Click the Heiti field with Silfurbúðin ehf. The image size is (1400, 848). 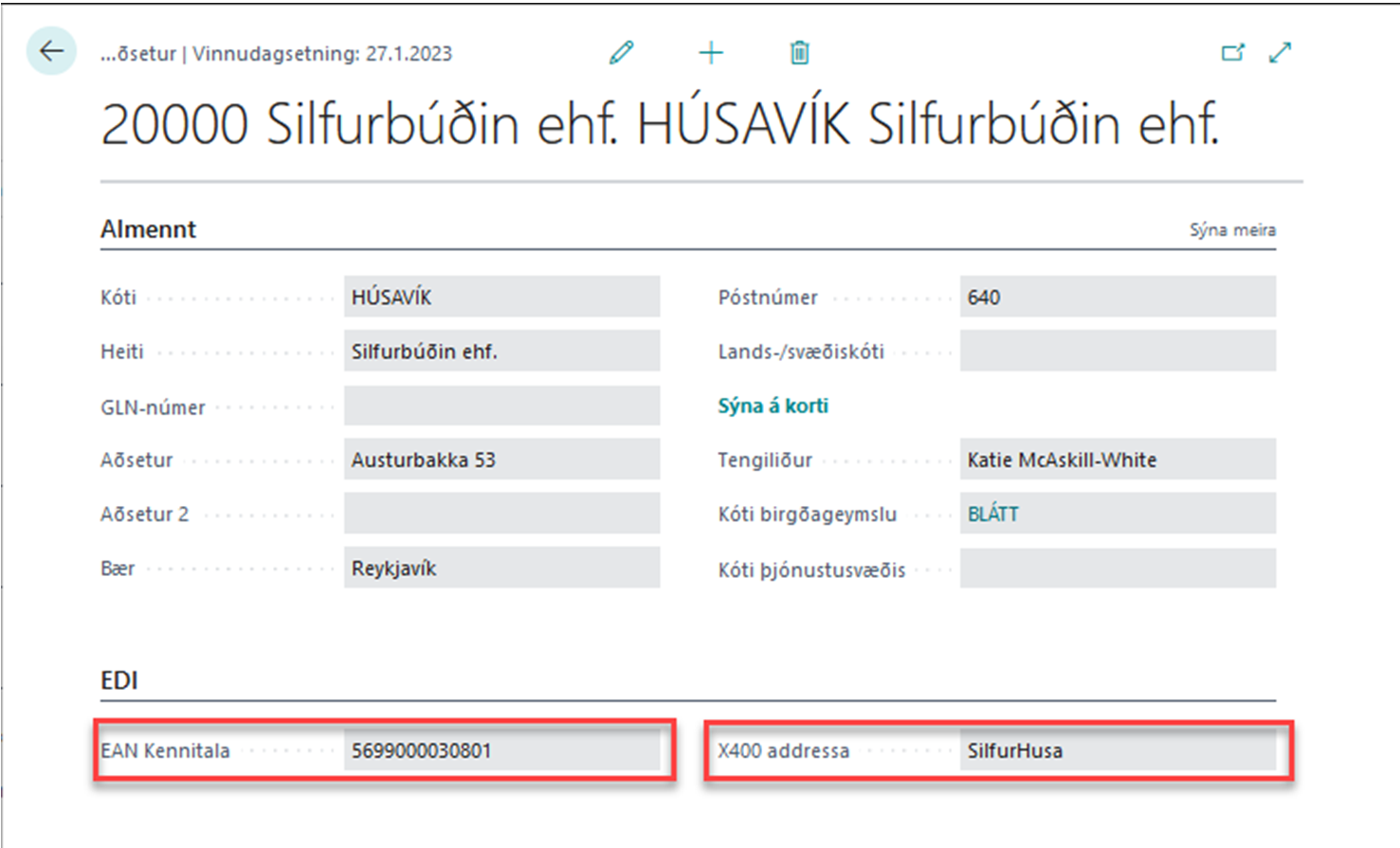coord(501,352)
